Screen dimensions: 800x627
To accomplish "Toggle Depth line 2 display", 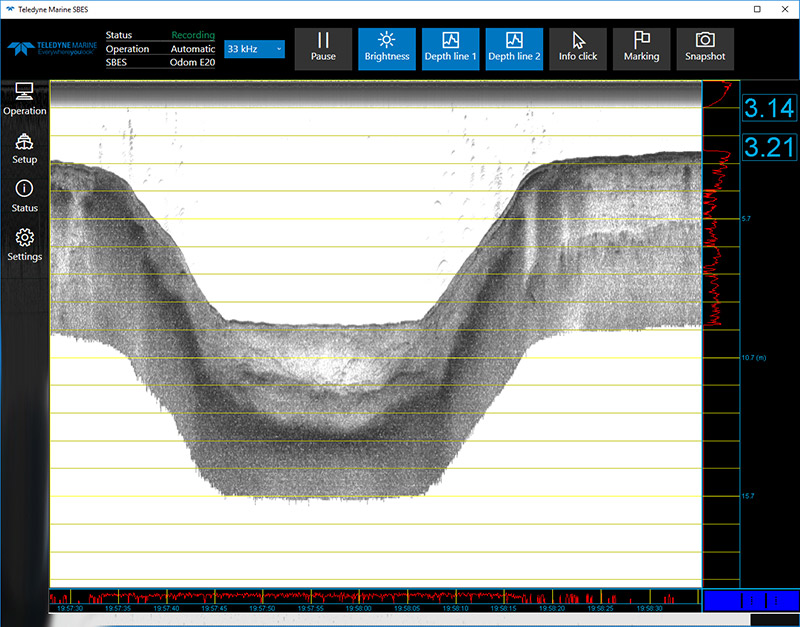I will 514,48.
